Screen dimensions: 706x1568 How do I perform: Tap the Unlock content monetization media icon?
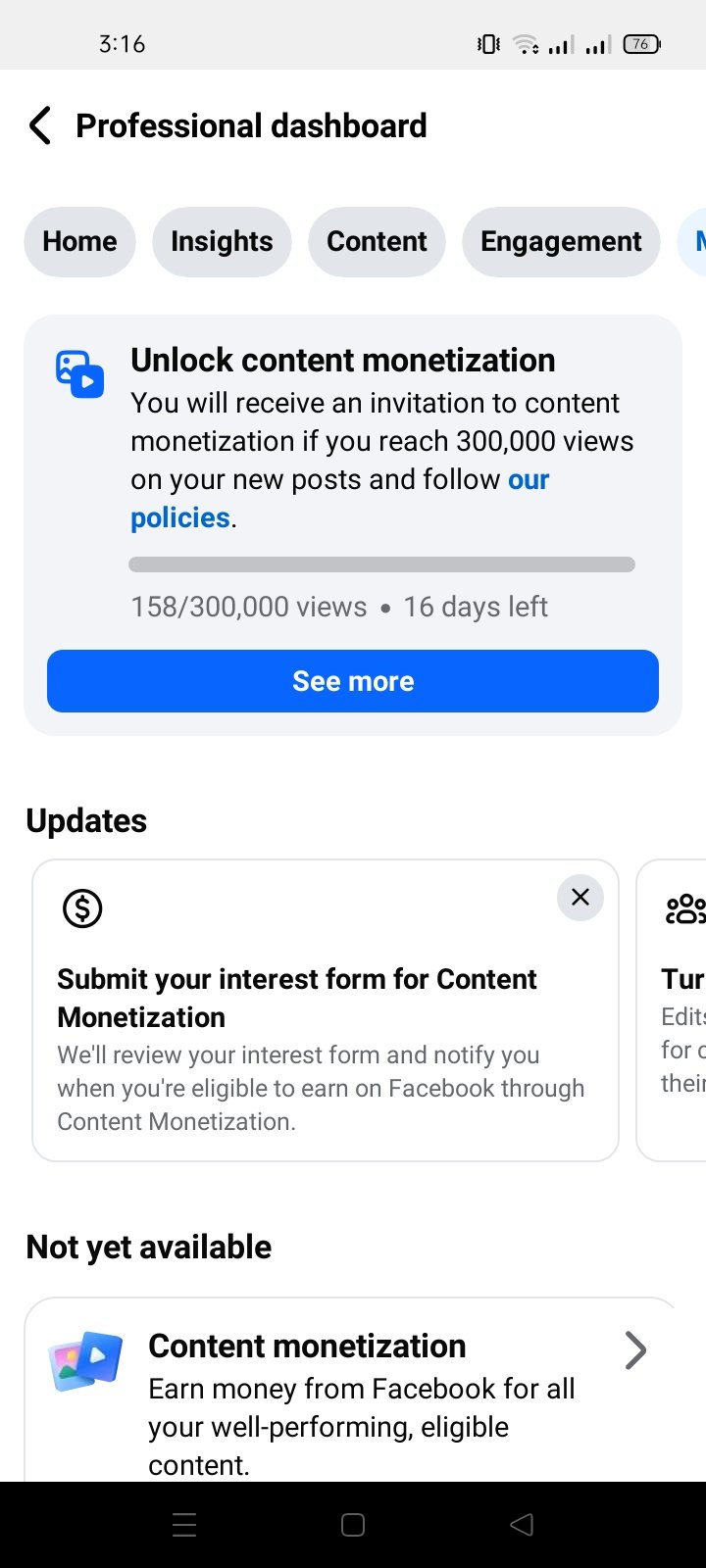click(x=79, y=373)
